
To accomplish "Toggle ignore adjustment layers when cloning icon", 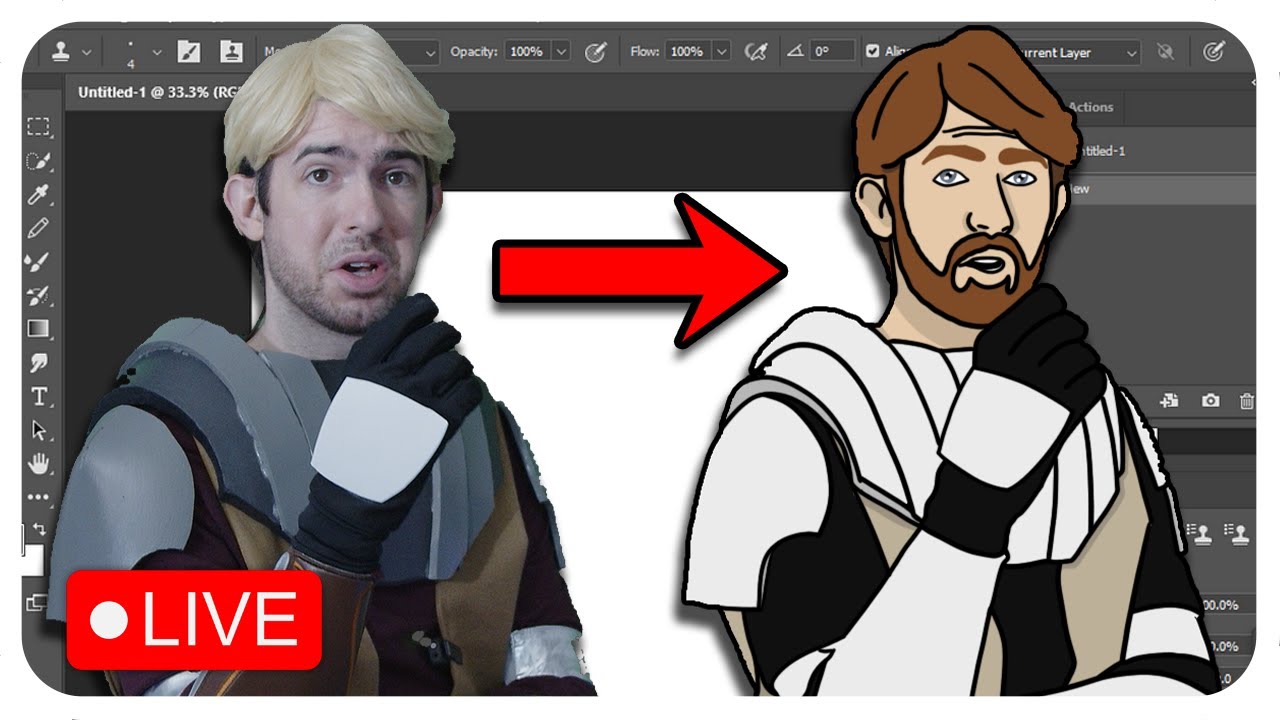I will click(x=1164, y=52).
